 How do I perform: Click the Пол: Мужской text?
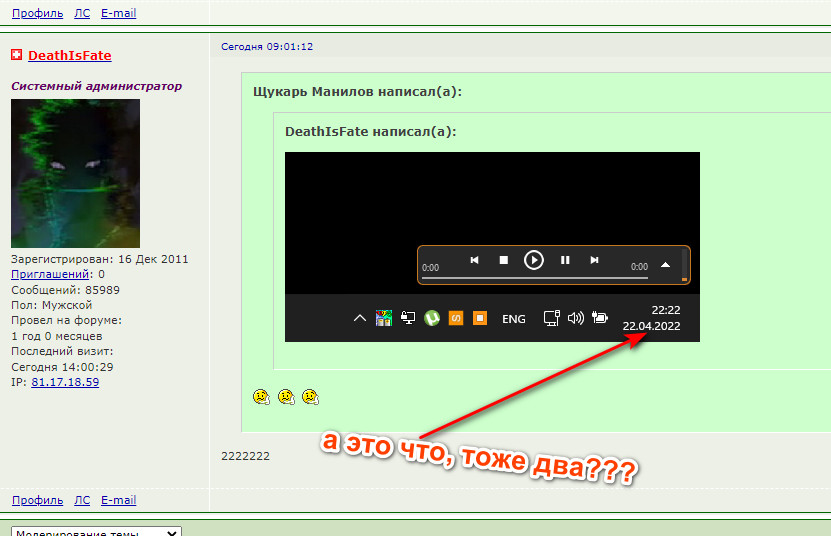[52, 305]
